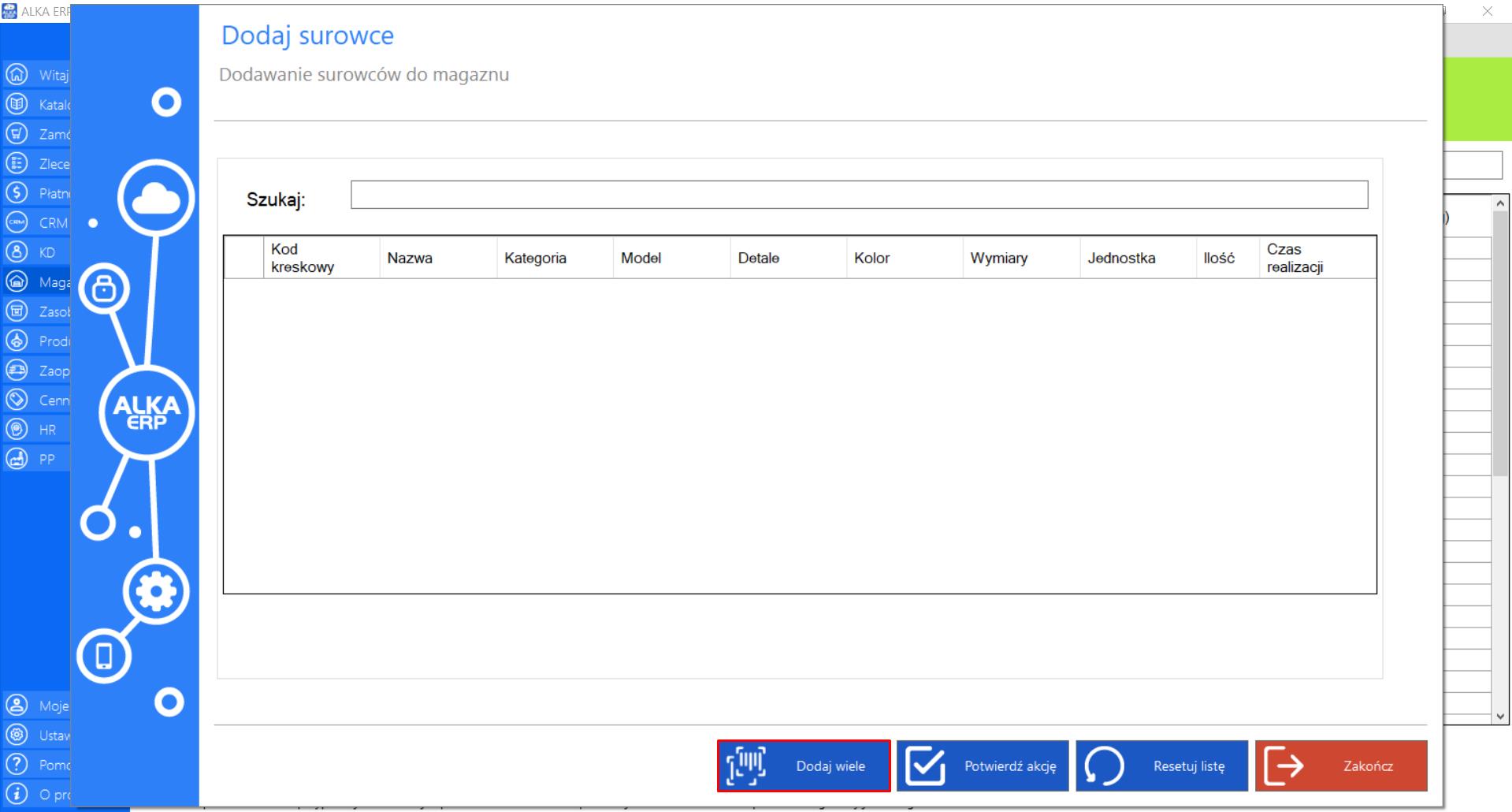Viewport: 1512px width, 812px height.
Task: Select the HR sidebar icon
Action: 17,430
